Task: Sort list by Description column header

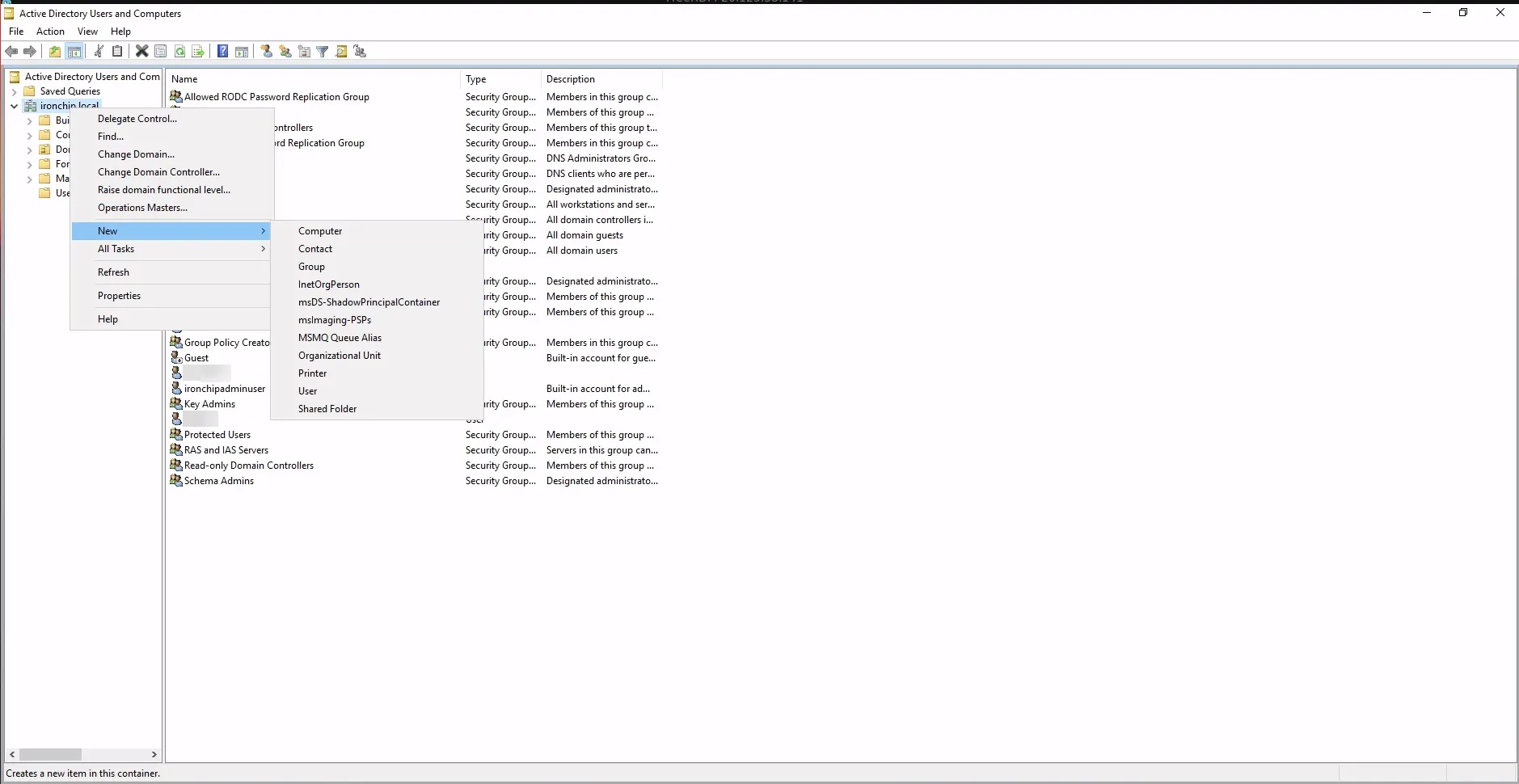Action: pyautogui.click(x=602, y=79)
